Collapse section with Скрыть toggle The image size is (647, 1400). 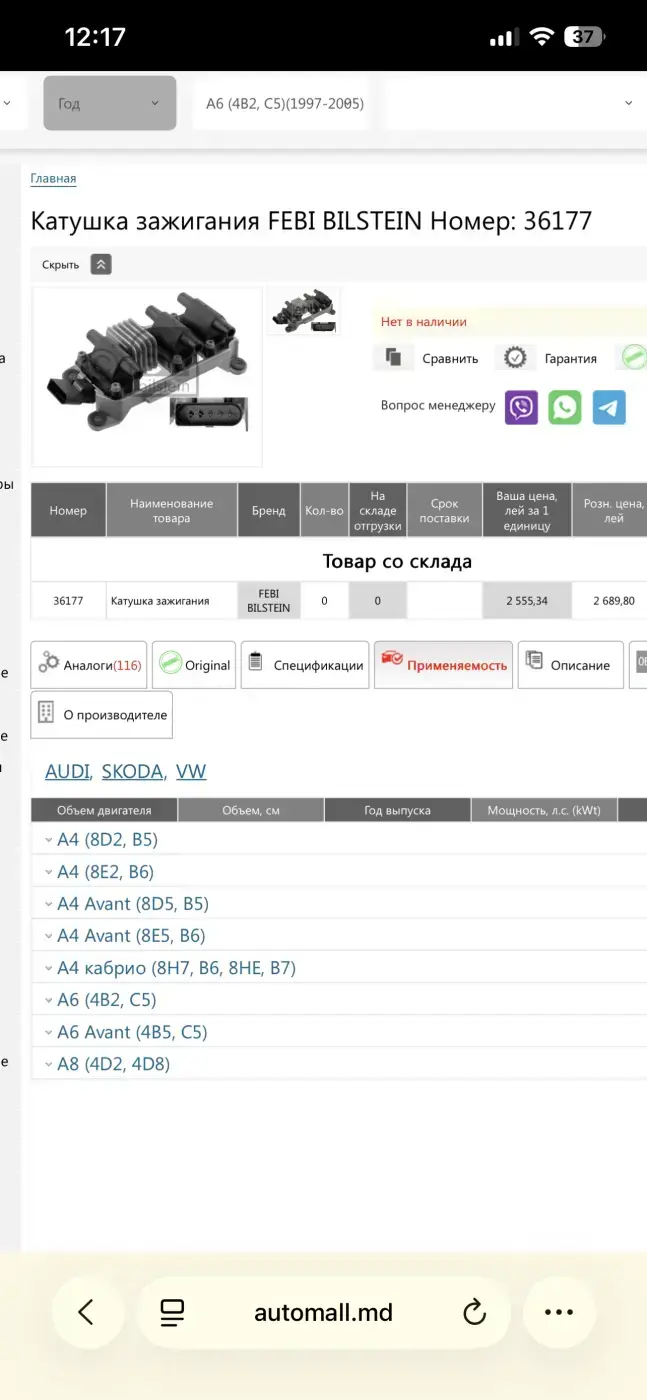point(100,265)
